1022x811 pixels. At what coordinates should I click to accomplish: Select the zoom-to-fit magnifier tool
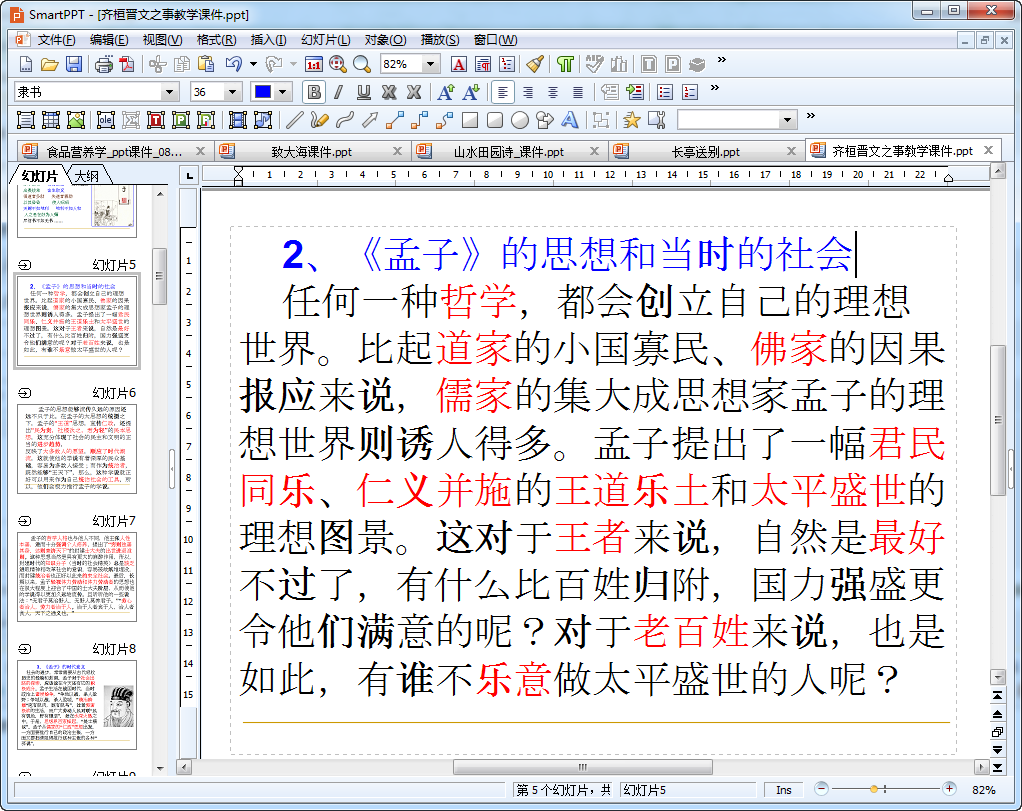[338, 64]
